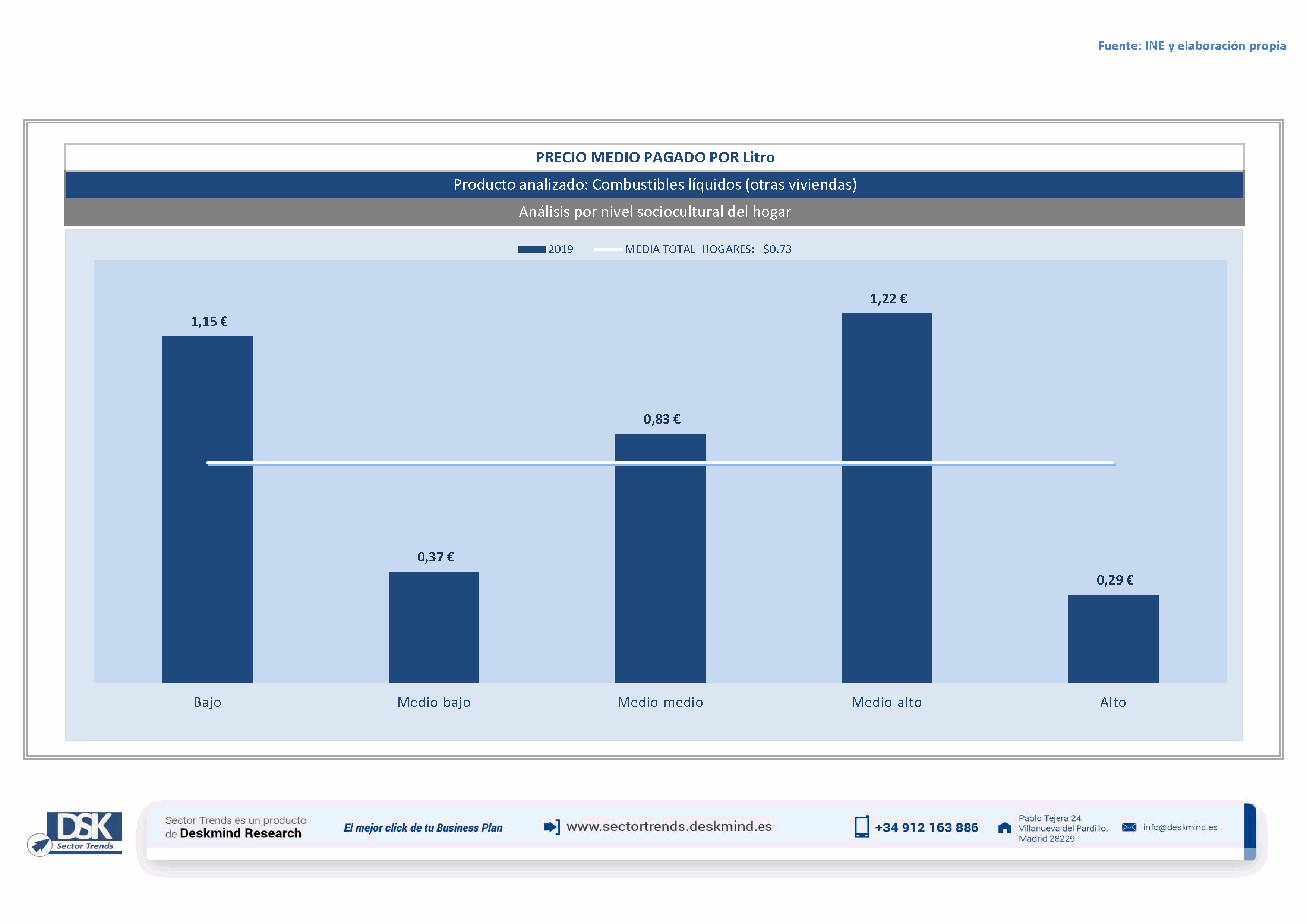
Task: Click the info@deskmind.es email address
Action: [1180, 827]
